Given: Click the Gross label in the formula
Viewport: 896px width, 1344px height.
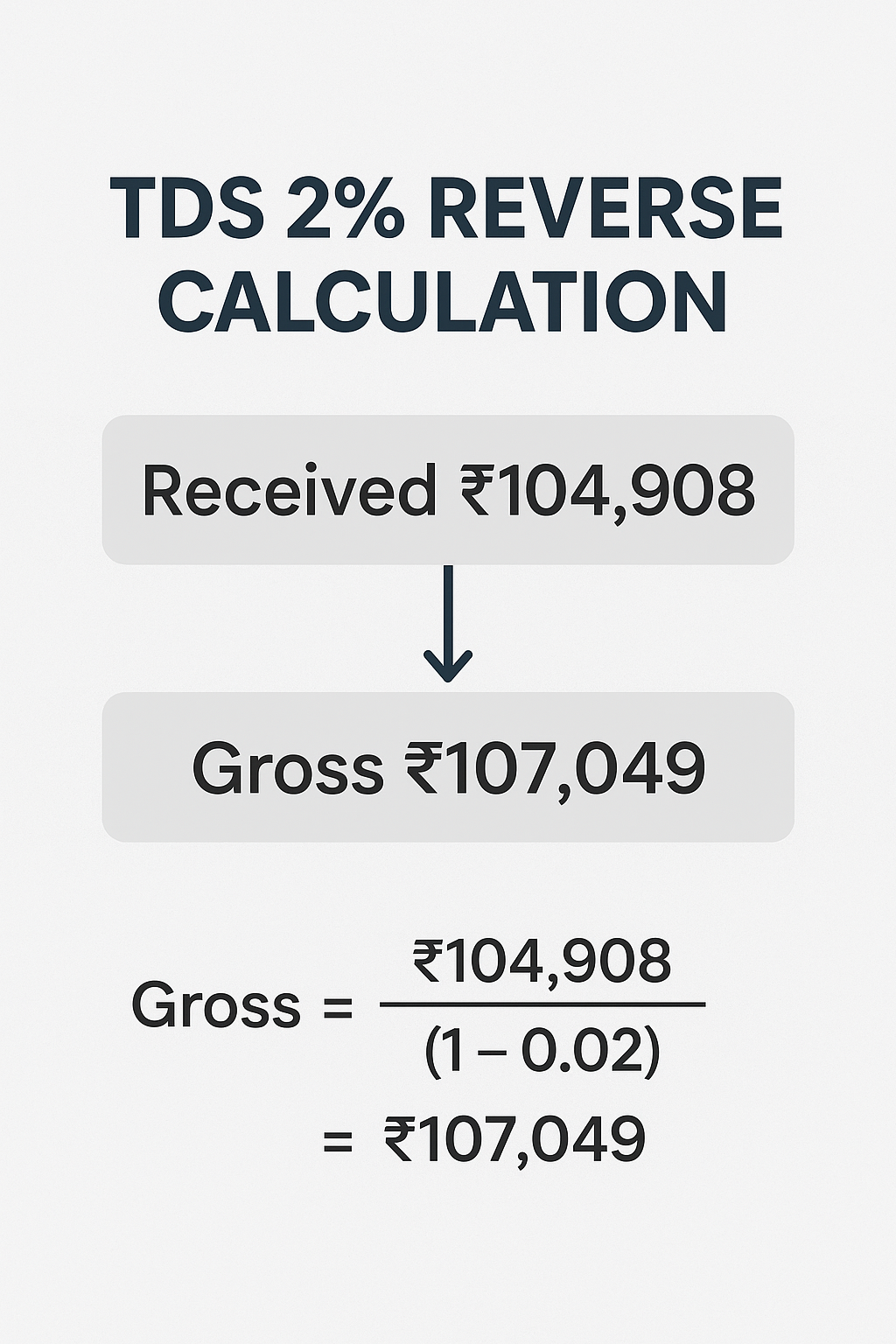Looking at the screenshot, I should [215, 1005].
